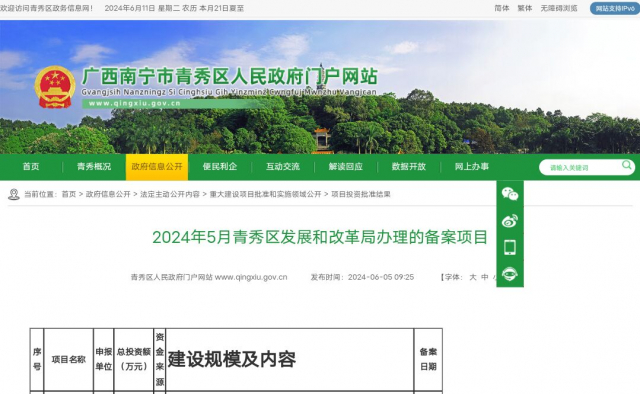Click the 资金来源 table header
Image resolution: width=640 pixels, height=394 pixels.
(x=160, y=359)
